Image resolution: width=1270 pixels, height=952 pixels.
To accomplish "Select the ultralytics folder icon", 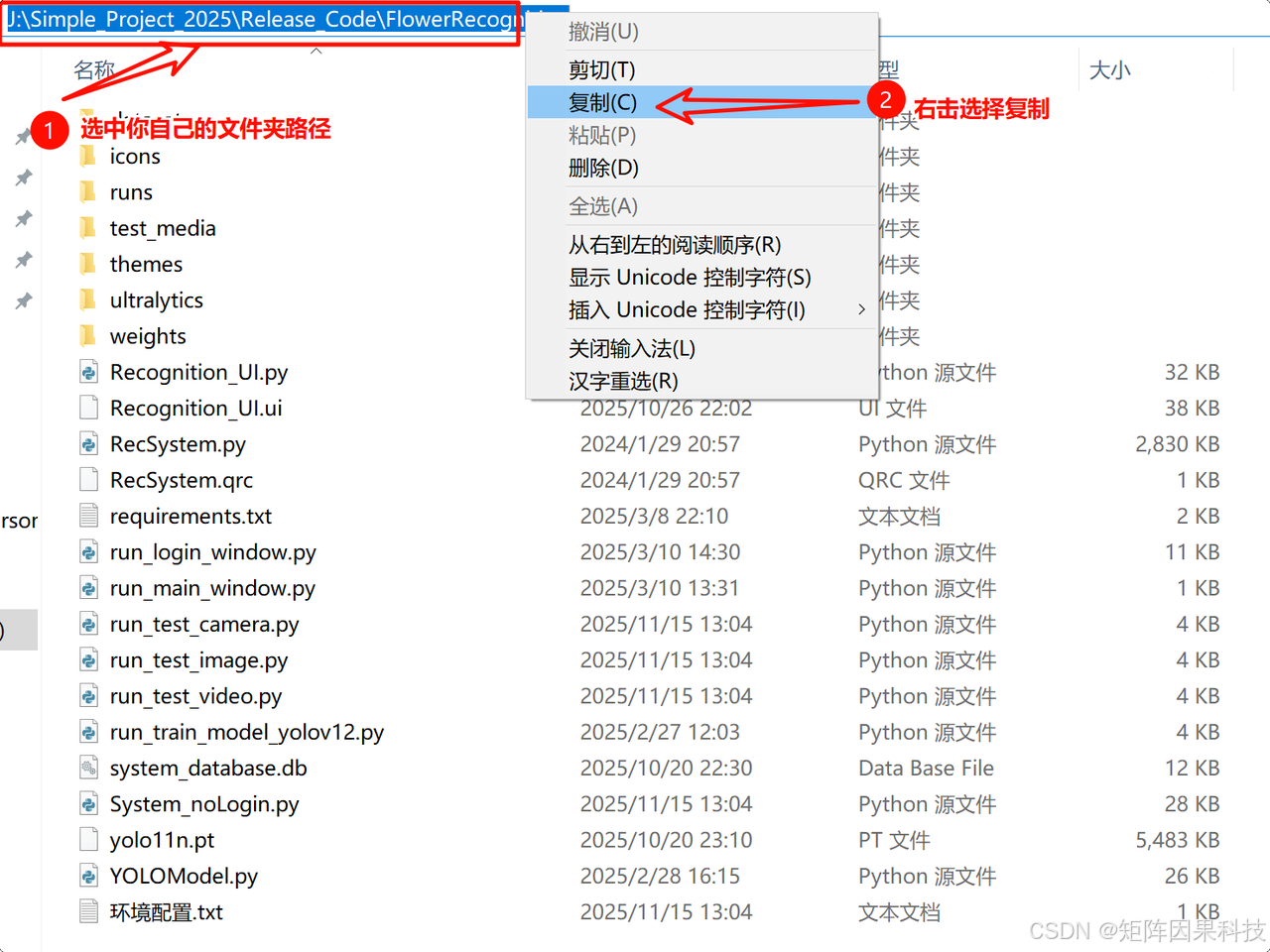I will click(x=88, y=299).
